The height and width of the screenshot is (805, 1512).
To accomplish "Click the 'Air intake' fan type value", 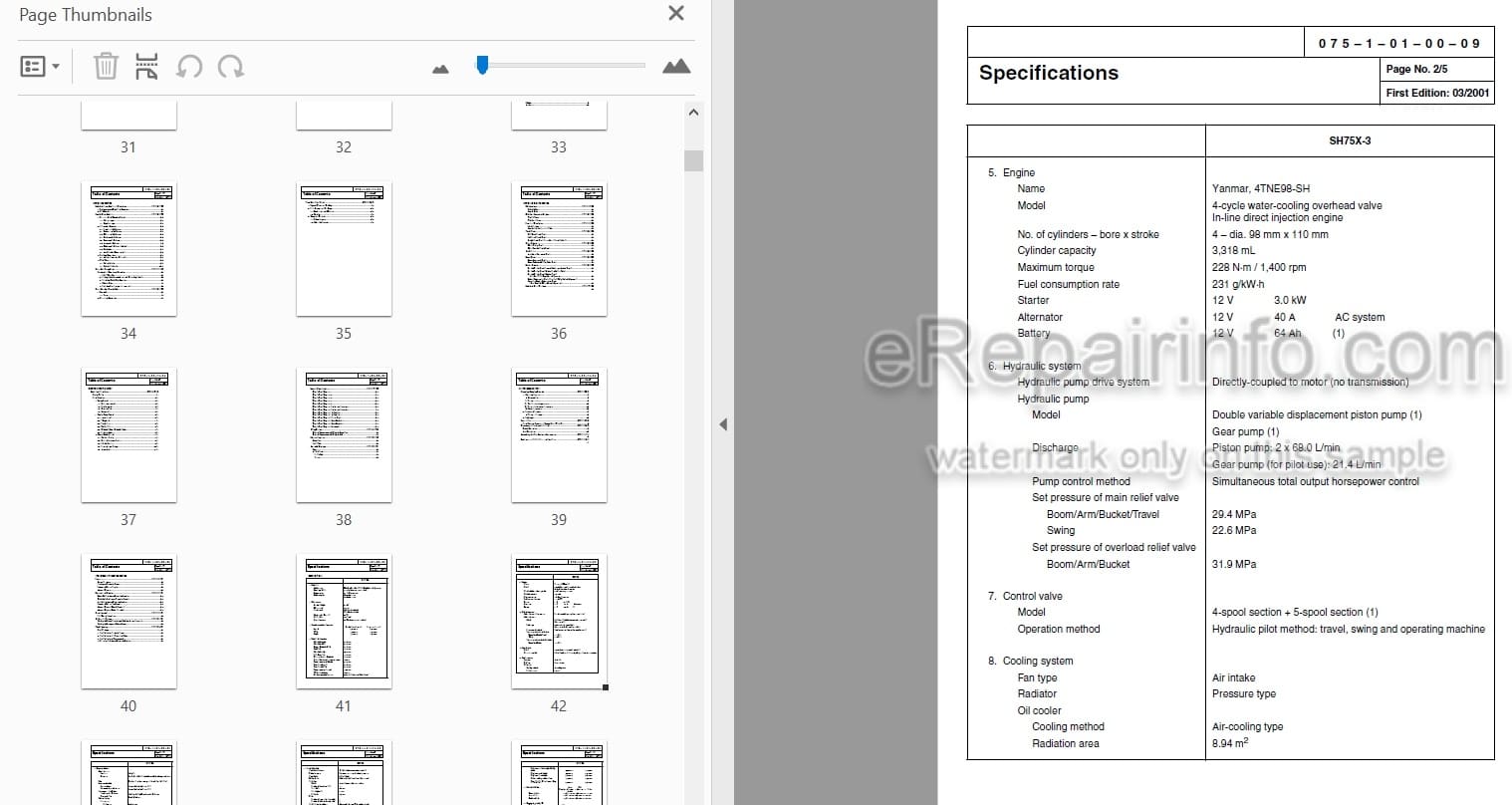I will tap(1234, 677).
